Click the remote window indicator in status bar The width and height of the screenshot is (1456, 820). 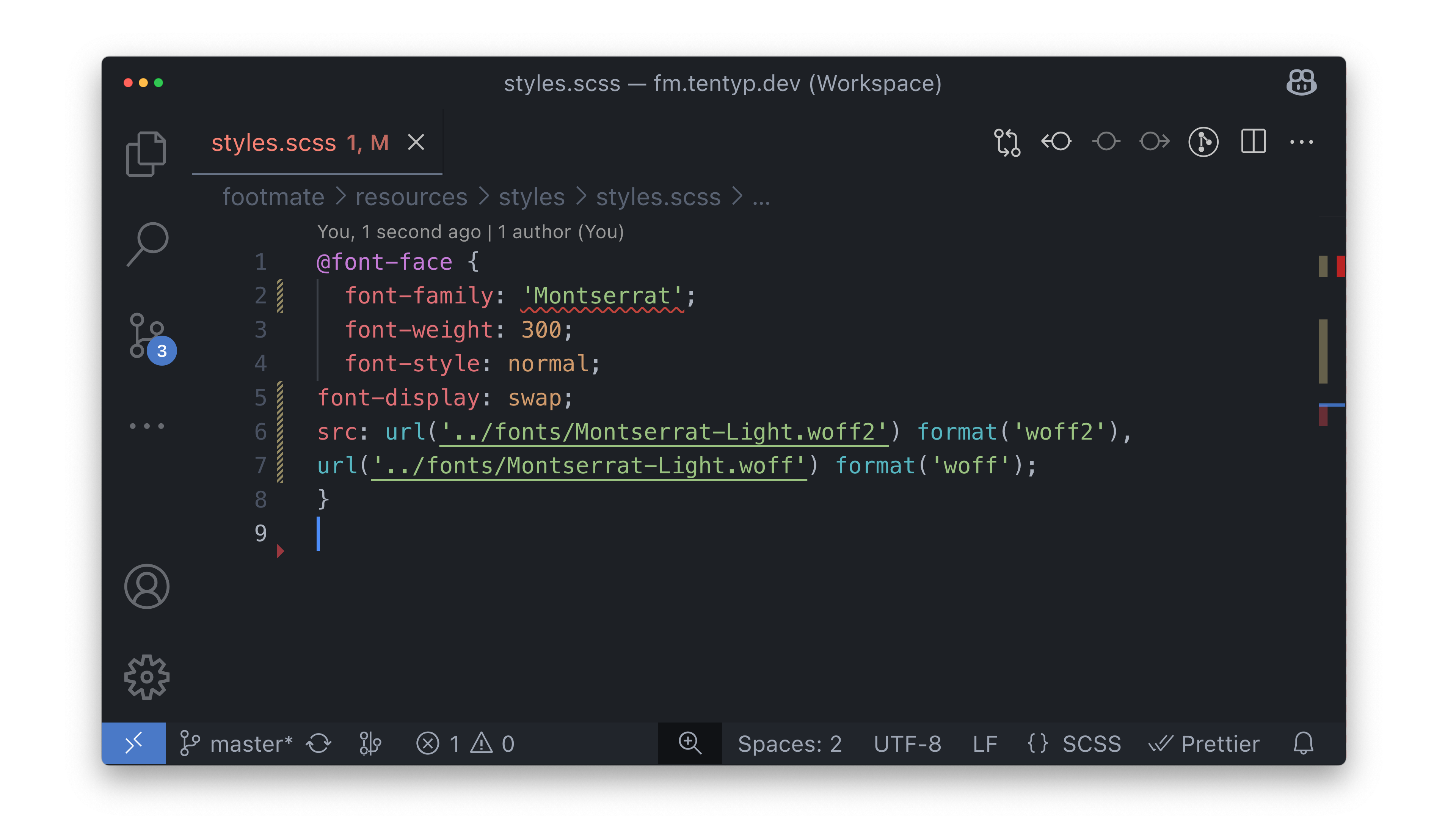133,743
